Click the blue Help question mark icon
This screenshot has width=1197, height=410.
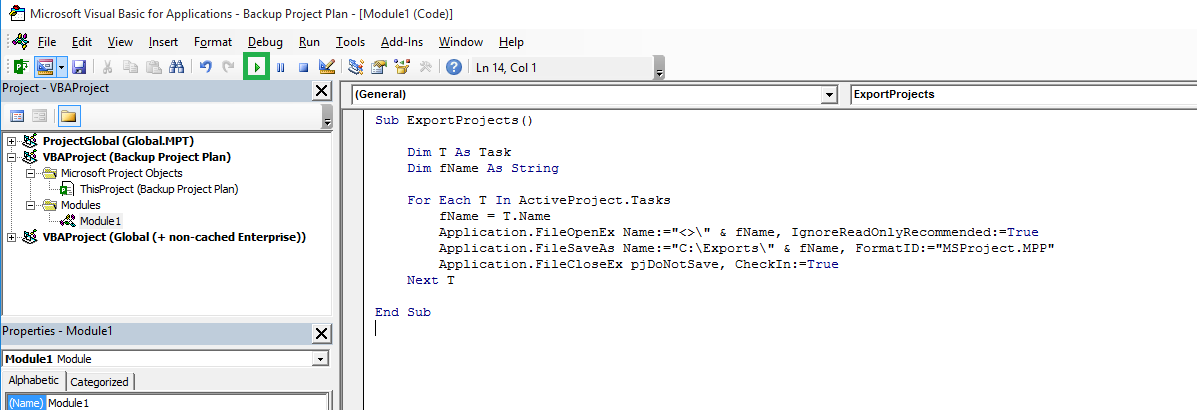click(454, 68)
